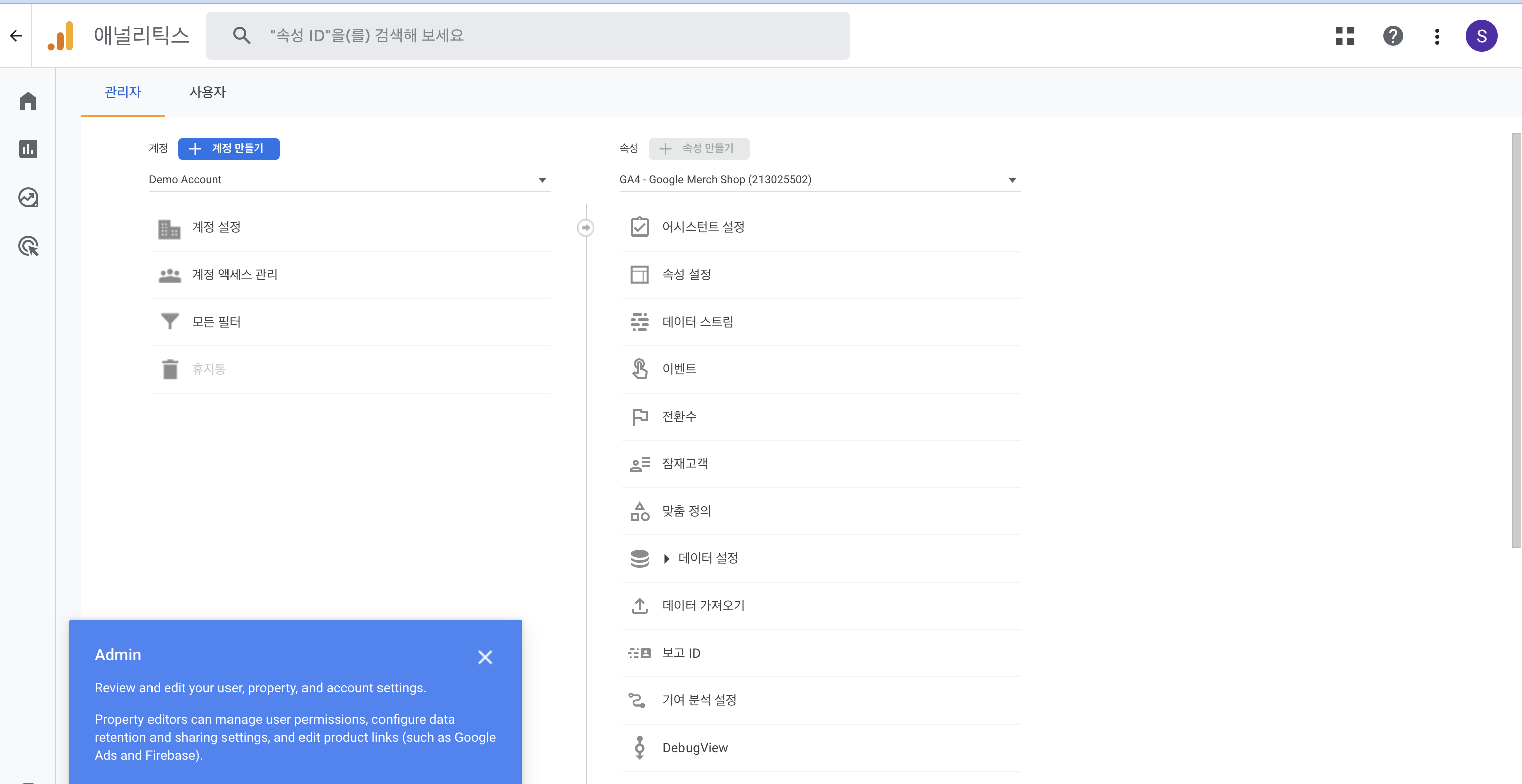Open 데이터 스트림 settings
Image resolution: width=1522 pixels, height=784 pixels.
click(x=697, y=322)
